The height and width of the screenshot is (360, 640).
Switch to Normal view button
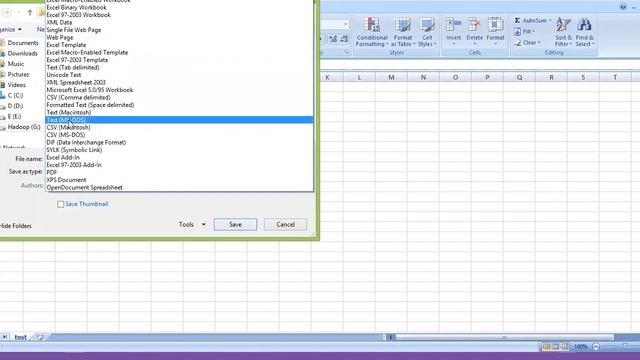[x=546, y=347]
